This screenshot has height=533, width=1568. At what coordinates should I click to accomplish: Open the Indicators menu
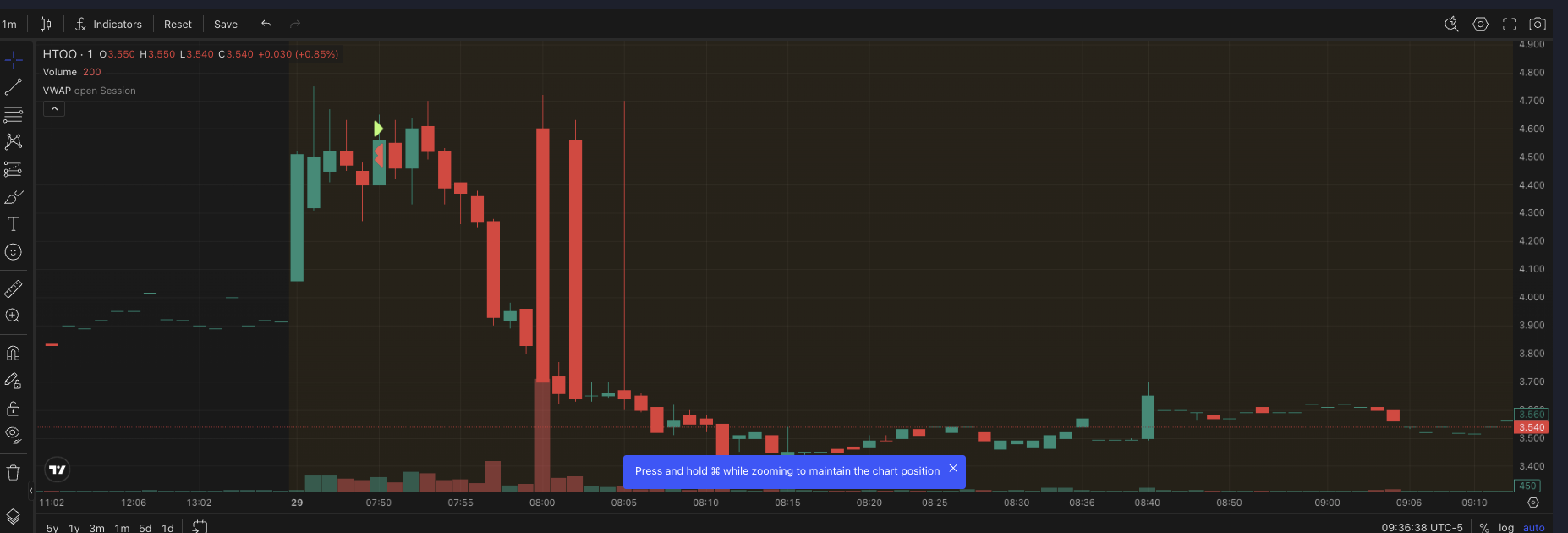[x=108, y=25]
